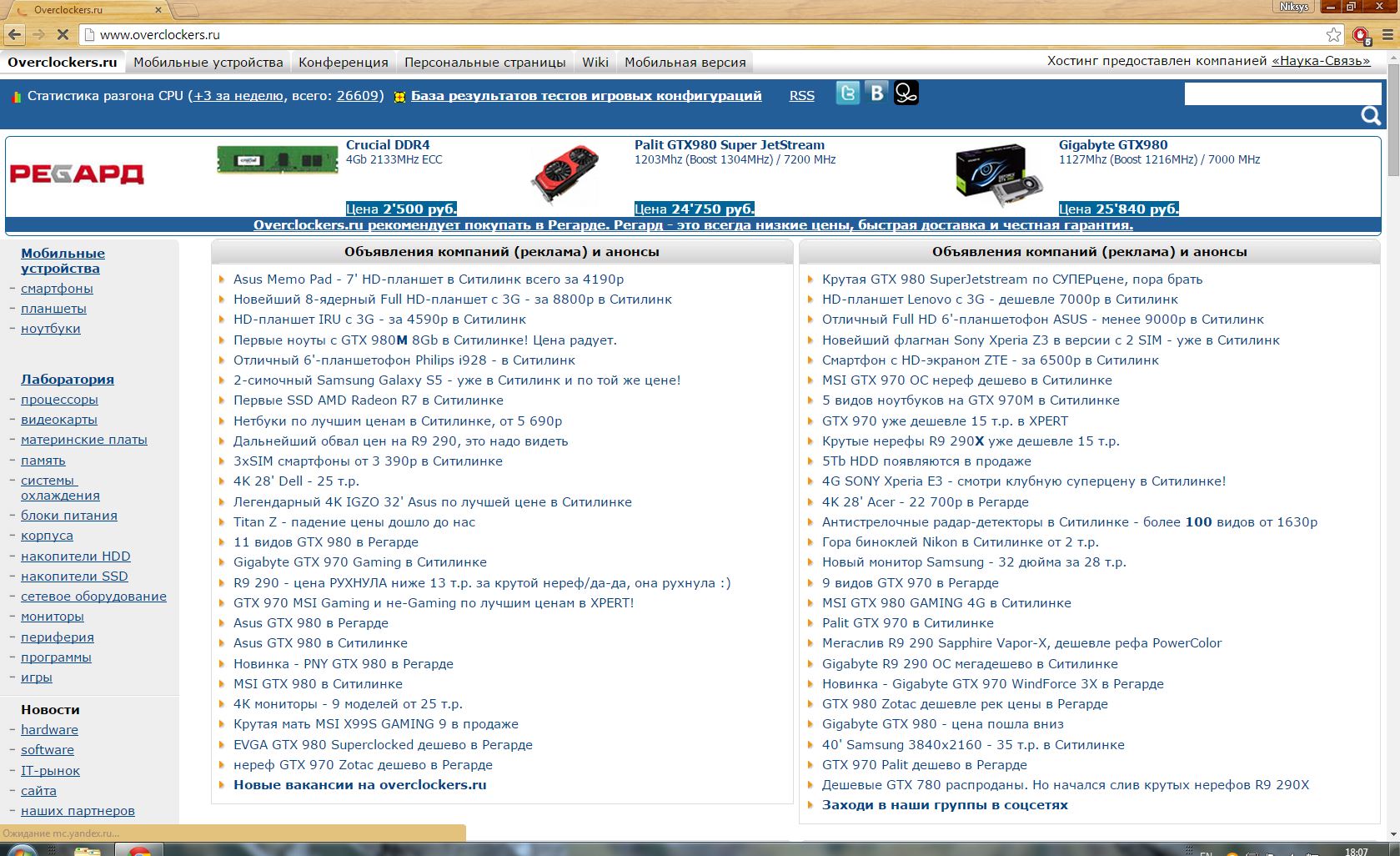Open the Chrome menu button
Screen dimensions: 1400x856
tap(1387, 35)
